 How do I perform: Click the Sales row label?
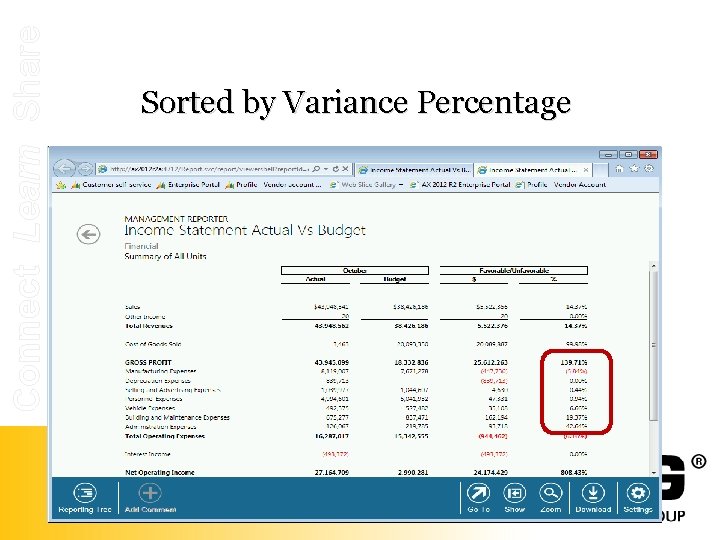tap(132, 307)
